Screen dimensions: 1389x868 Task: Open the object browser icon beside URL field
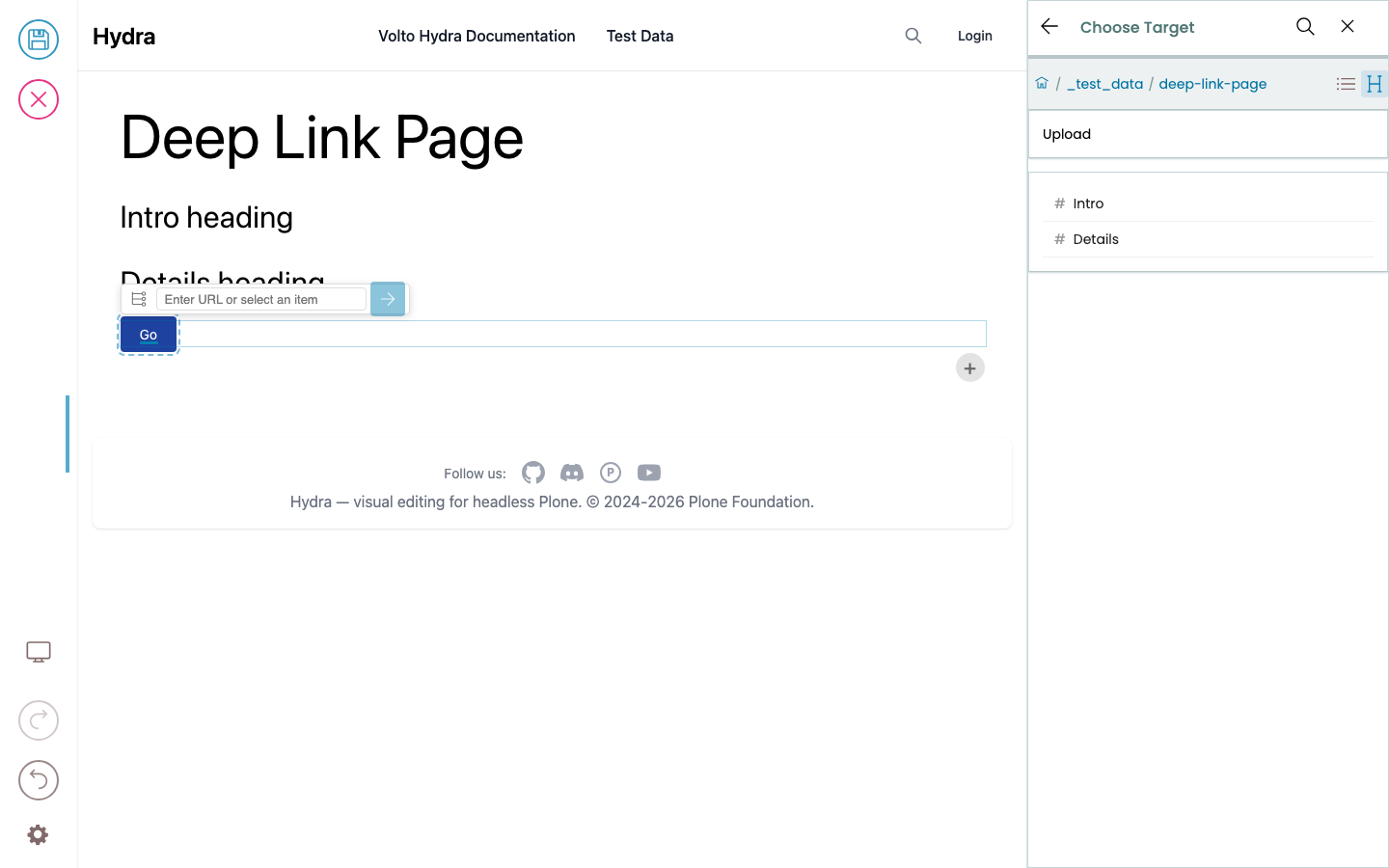coord(139,299)
